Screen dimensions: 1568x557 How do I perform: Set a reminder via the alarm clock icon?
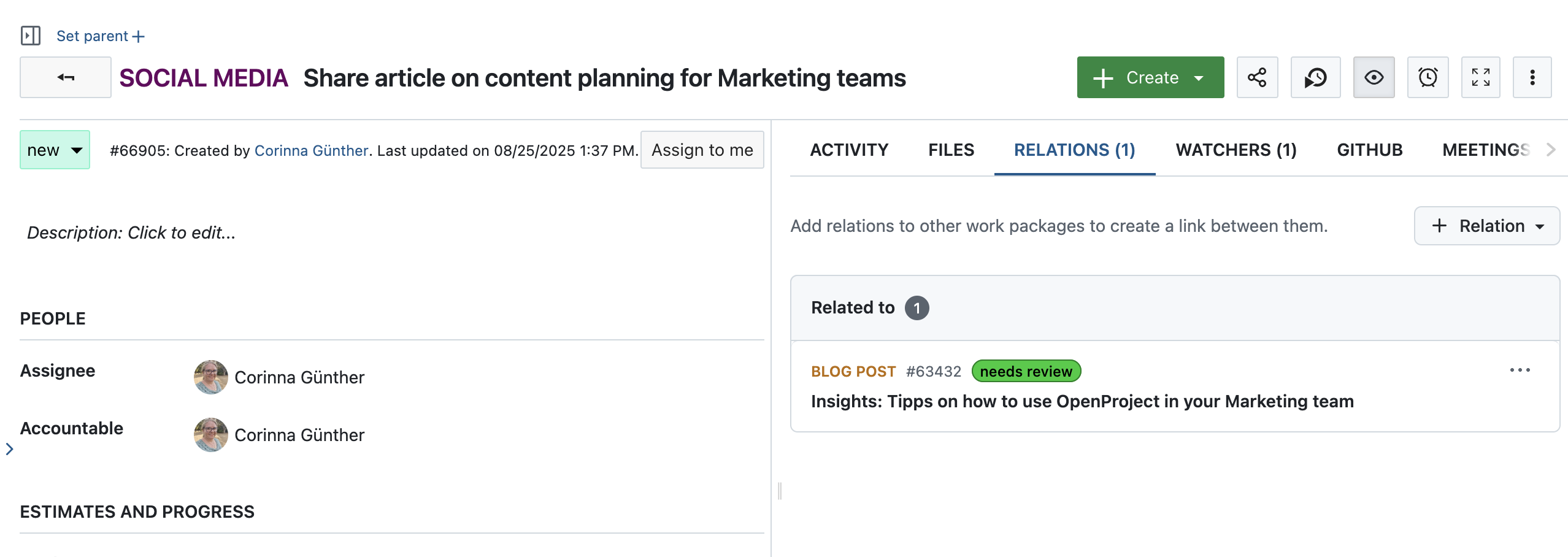[1428, 77]
